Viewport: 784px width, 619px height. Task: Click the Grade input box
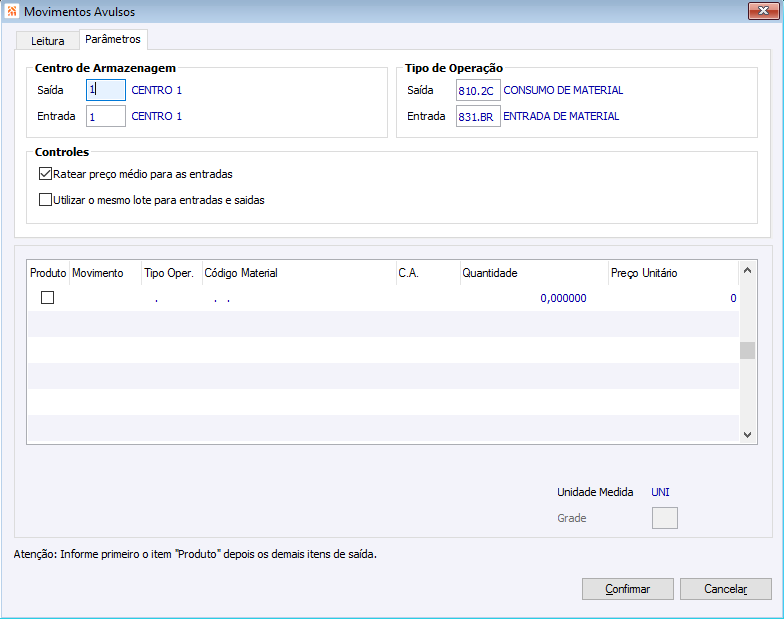click(x=664, y=518)
